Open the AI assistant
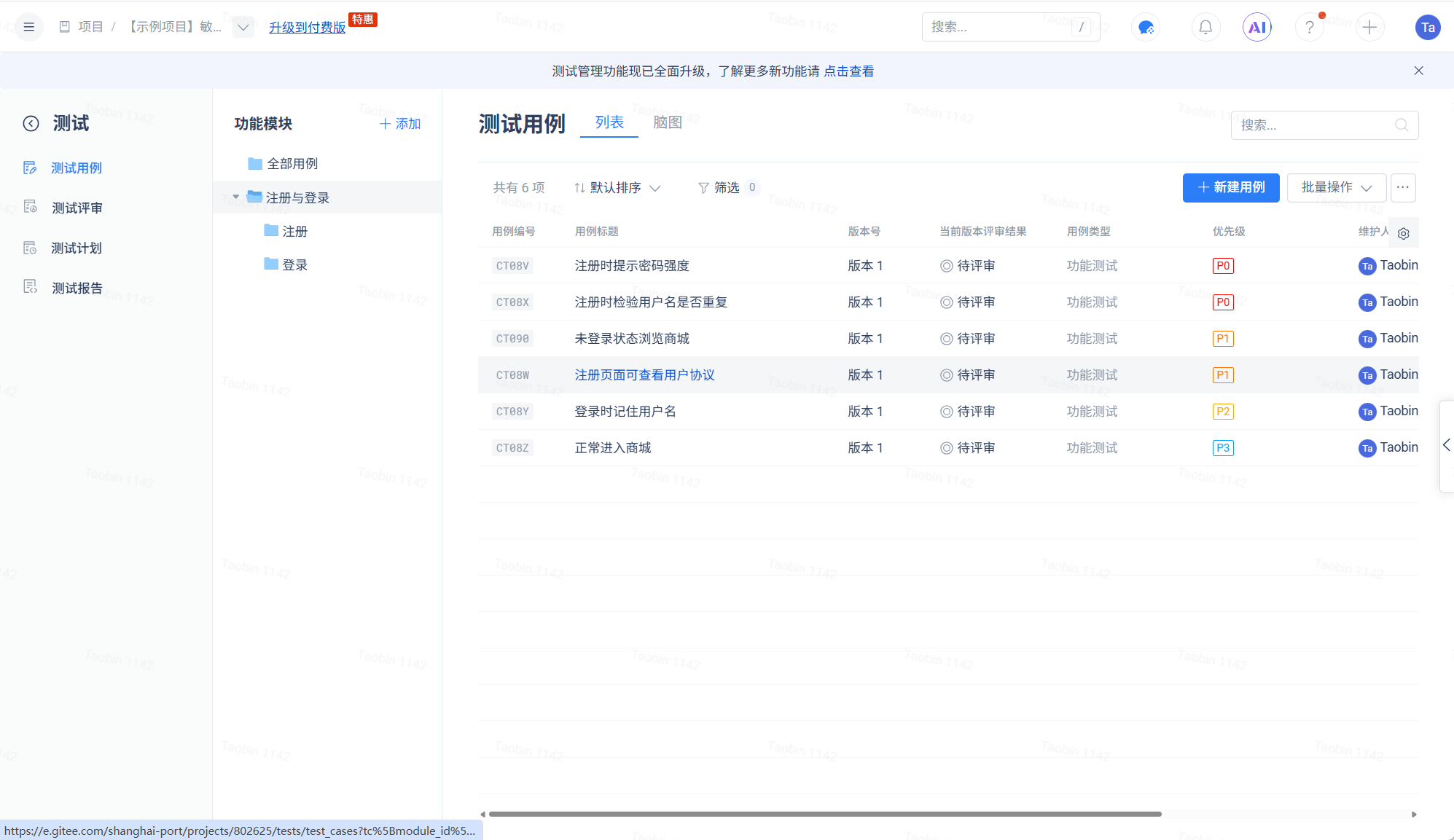This screenshot has height=840, width=1454. tap(1256, 27)
